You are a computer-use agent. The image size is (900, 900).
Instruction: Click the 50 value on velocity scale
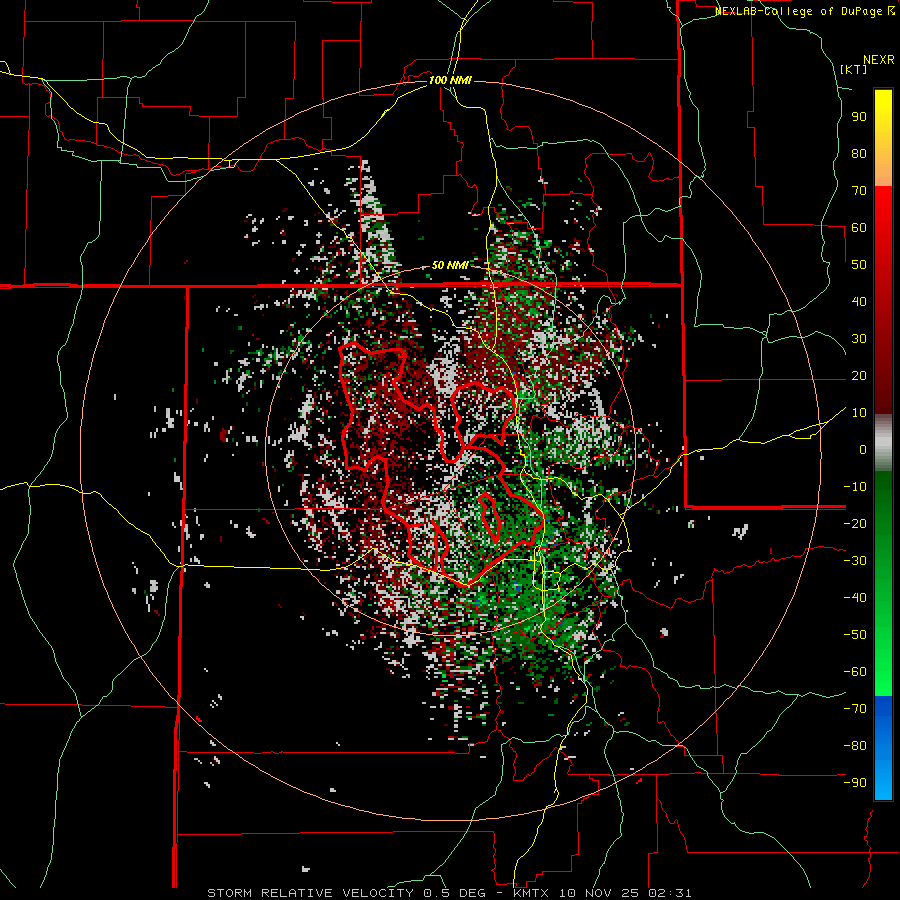[x=859, y=265]
